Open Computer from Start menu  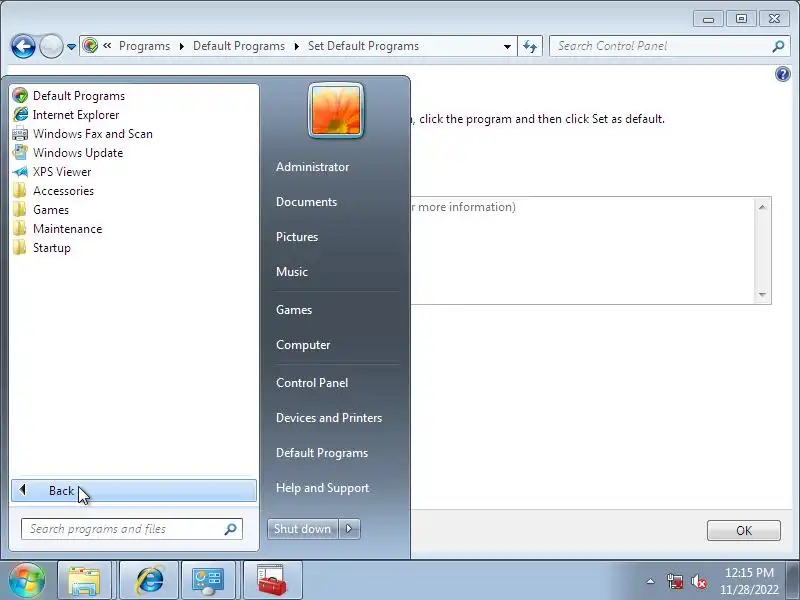[303, 345]
